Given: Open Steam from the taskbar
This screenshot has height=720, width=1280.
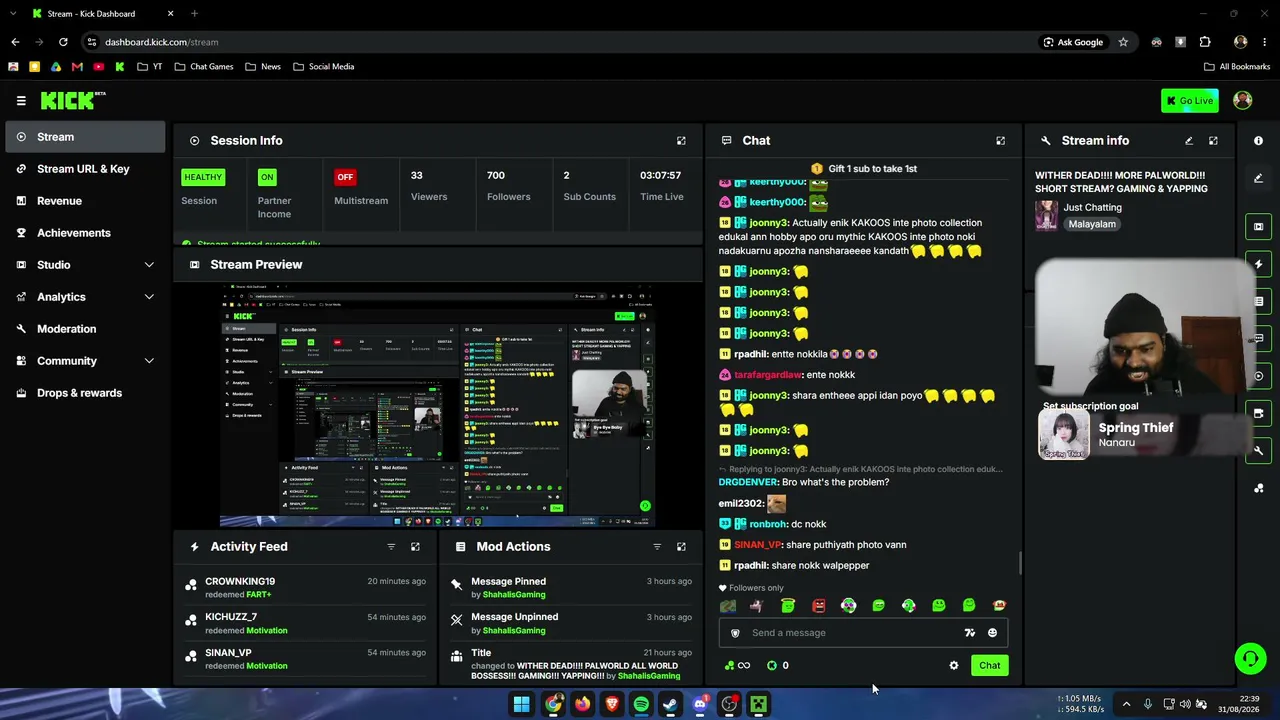Looking at the screenshot, I should click(x=670, y=704).
